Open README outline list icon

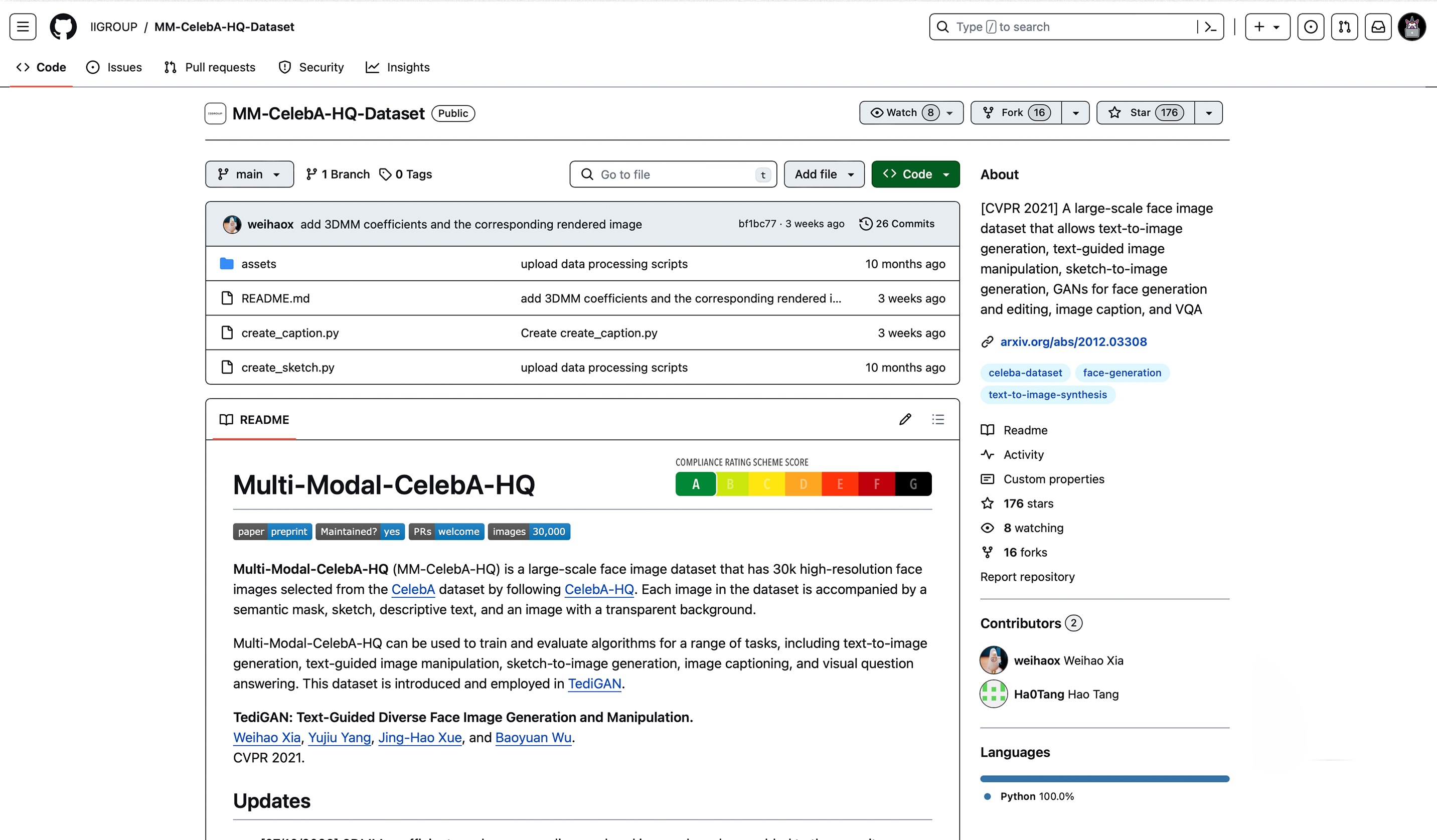tap(938, 420)
